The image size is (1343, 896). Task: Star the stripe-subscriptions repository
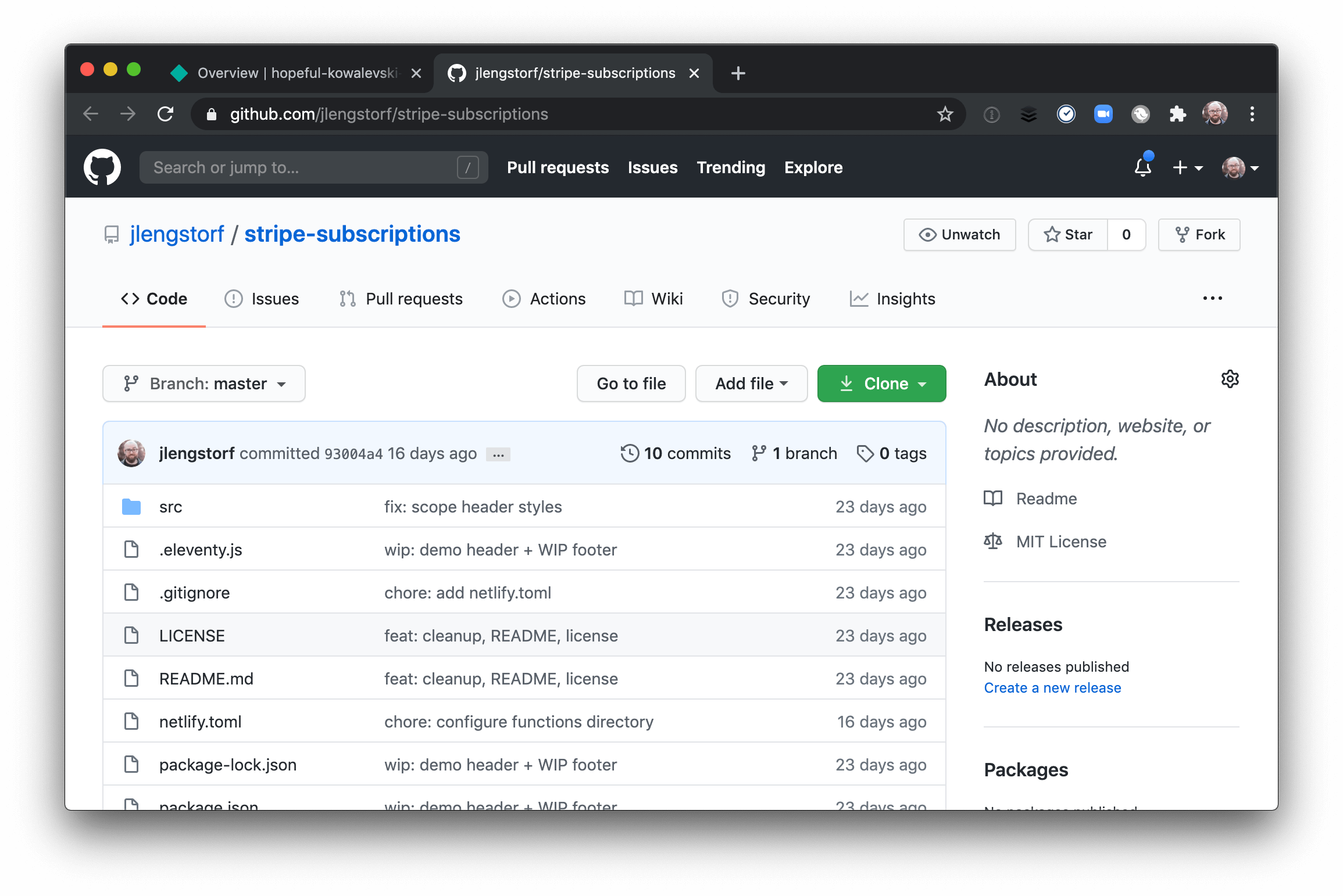tap(1068, 235)
